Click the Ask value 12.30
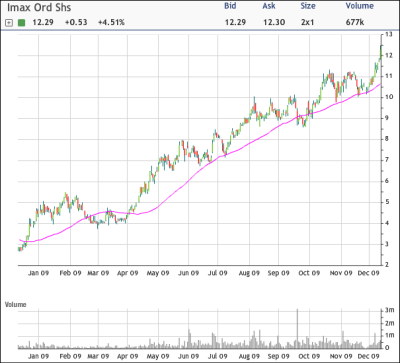Image resolution: width=400 pixels, height=363 pixels. pos(274,23)
